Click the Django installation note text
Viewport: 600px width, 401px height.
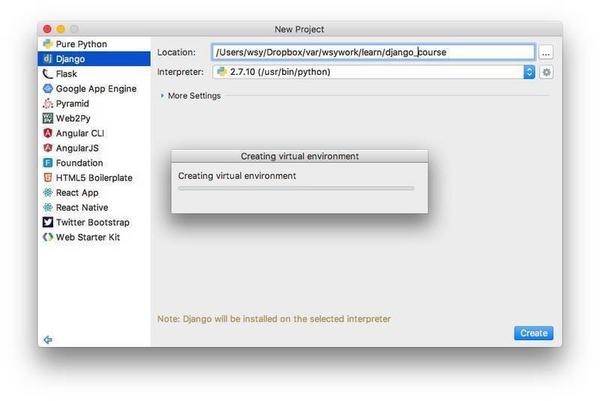pyautogui.click(x=274, y=319)
